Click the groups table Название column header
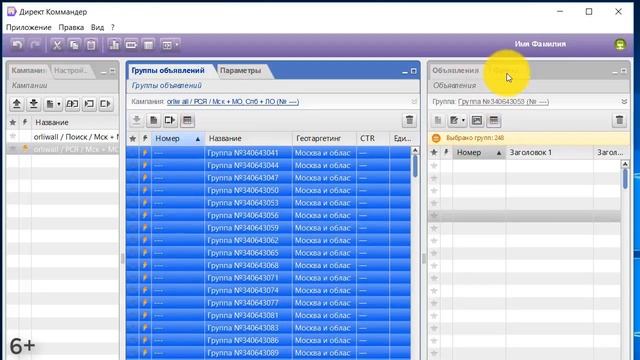The height and width of the screenshot is (360, 640). 248,138
